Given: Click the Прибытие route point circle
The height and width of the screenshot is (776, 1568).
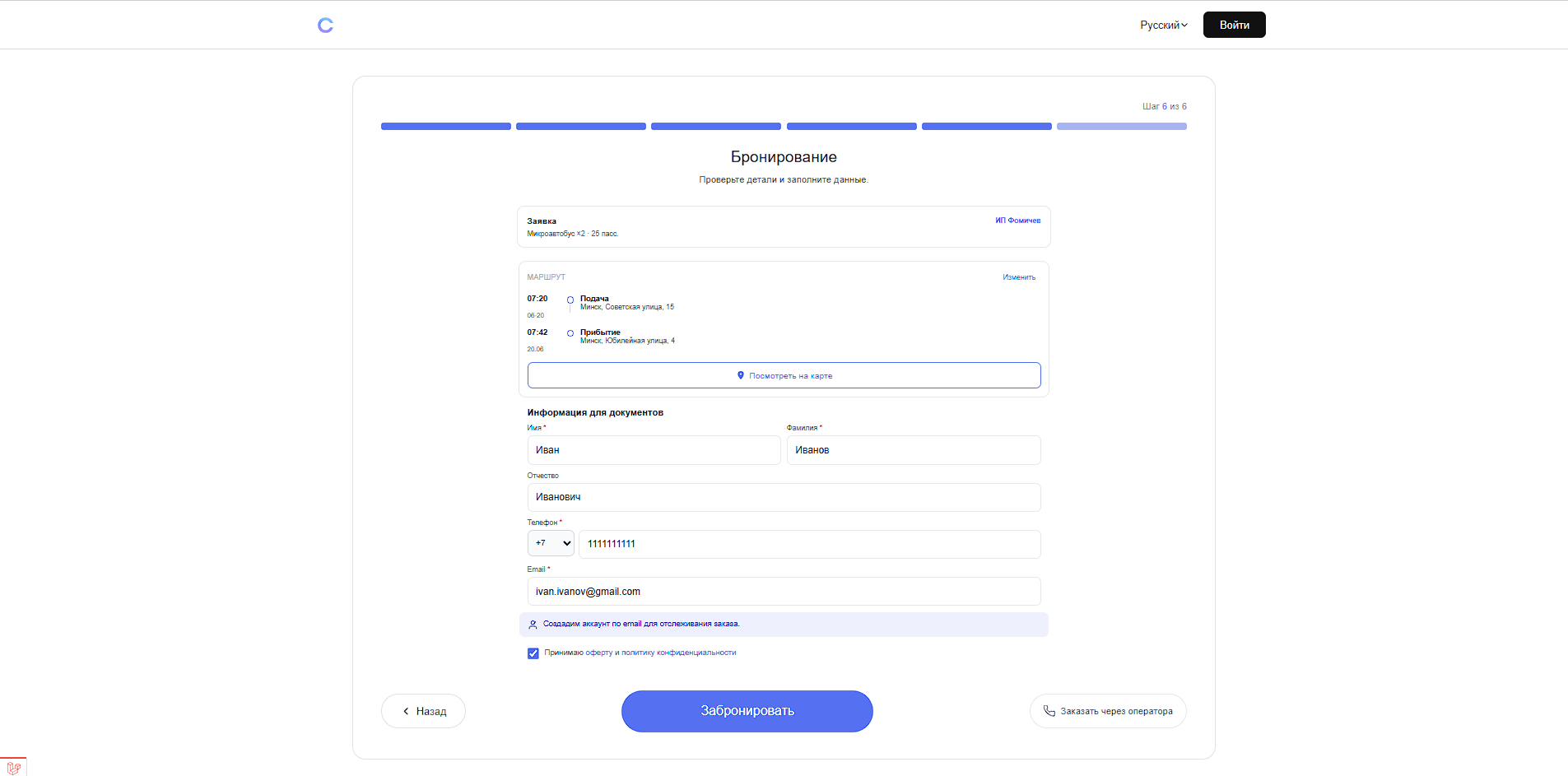Looking at the screenshot, I should (x=570, y=333).
